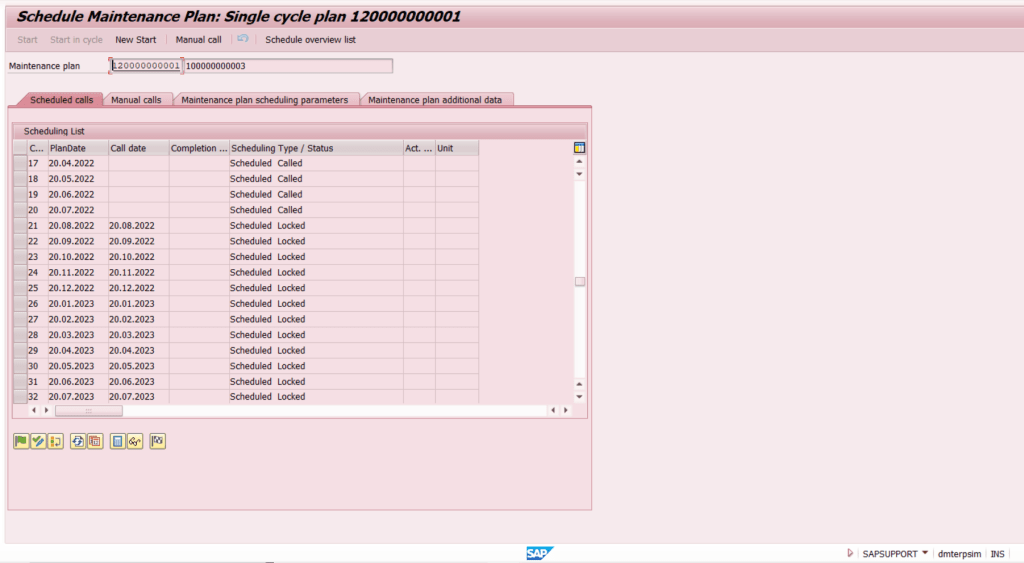The width and height of the screenshot is (1024, 563).
Task: Click the checkered flag icon
Action: (157, 441)
